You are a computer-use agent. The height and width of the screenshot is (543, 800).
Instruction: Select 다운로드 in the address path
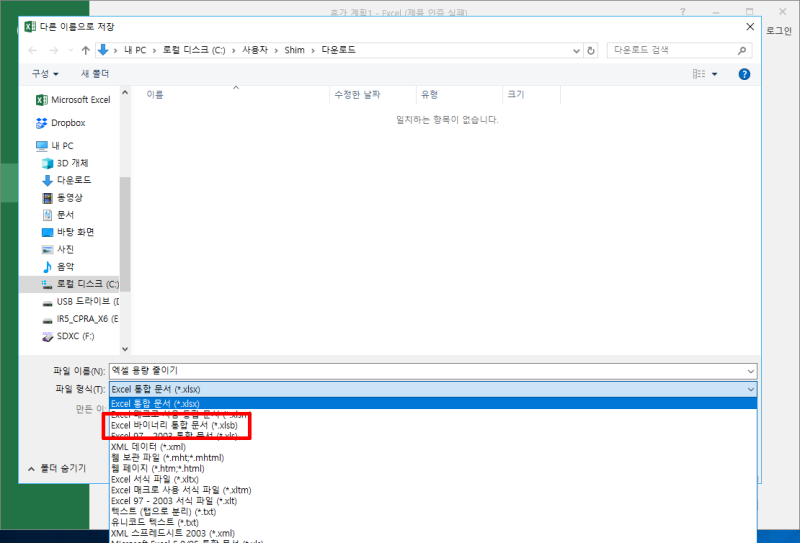click(338, 50)
